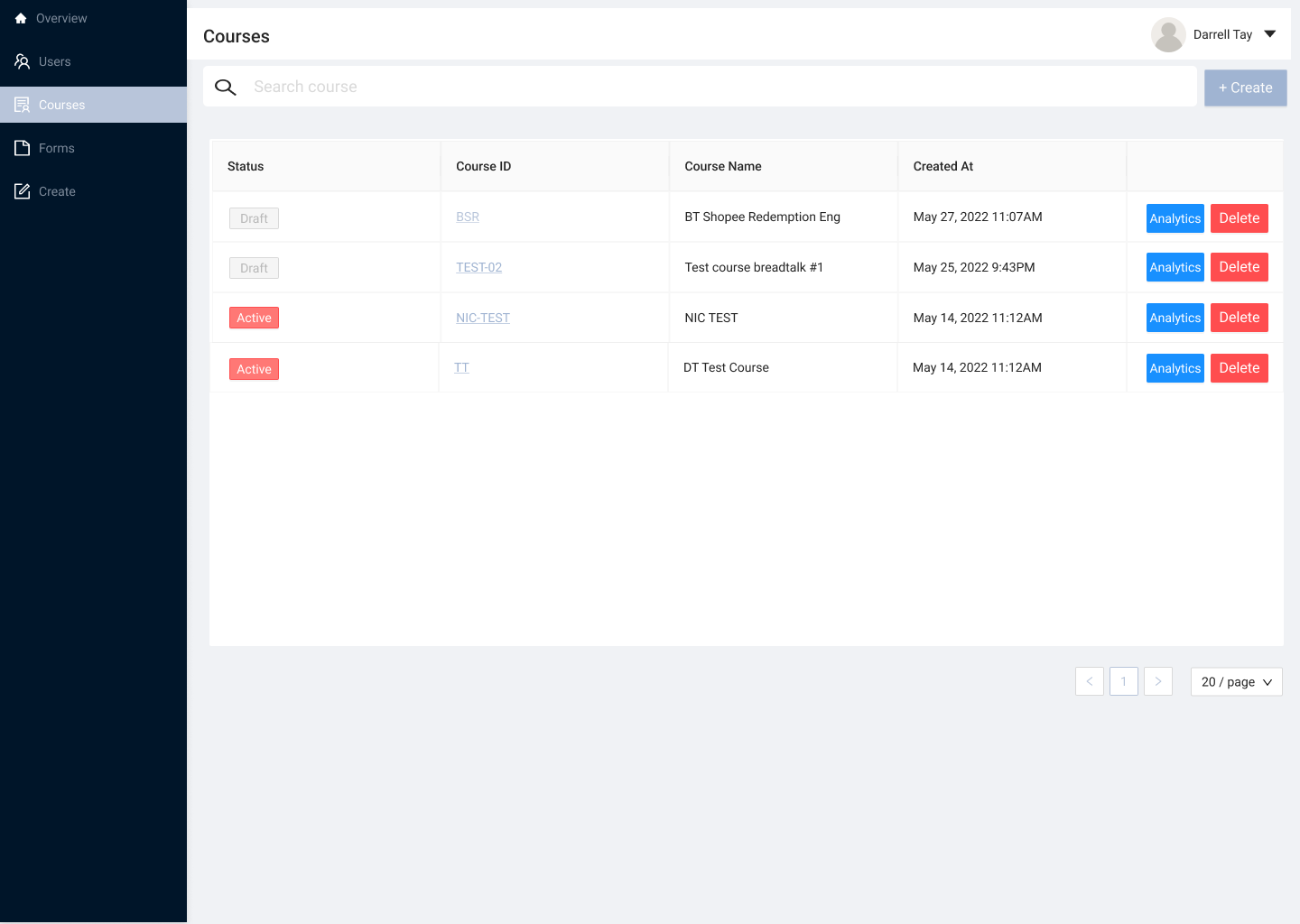Click the name Test course breadtalk #1
The width and height of the screenshot is (1300, 924).
[754, 267]
